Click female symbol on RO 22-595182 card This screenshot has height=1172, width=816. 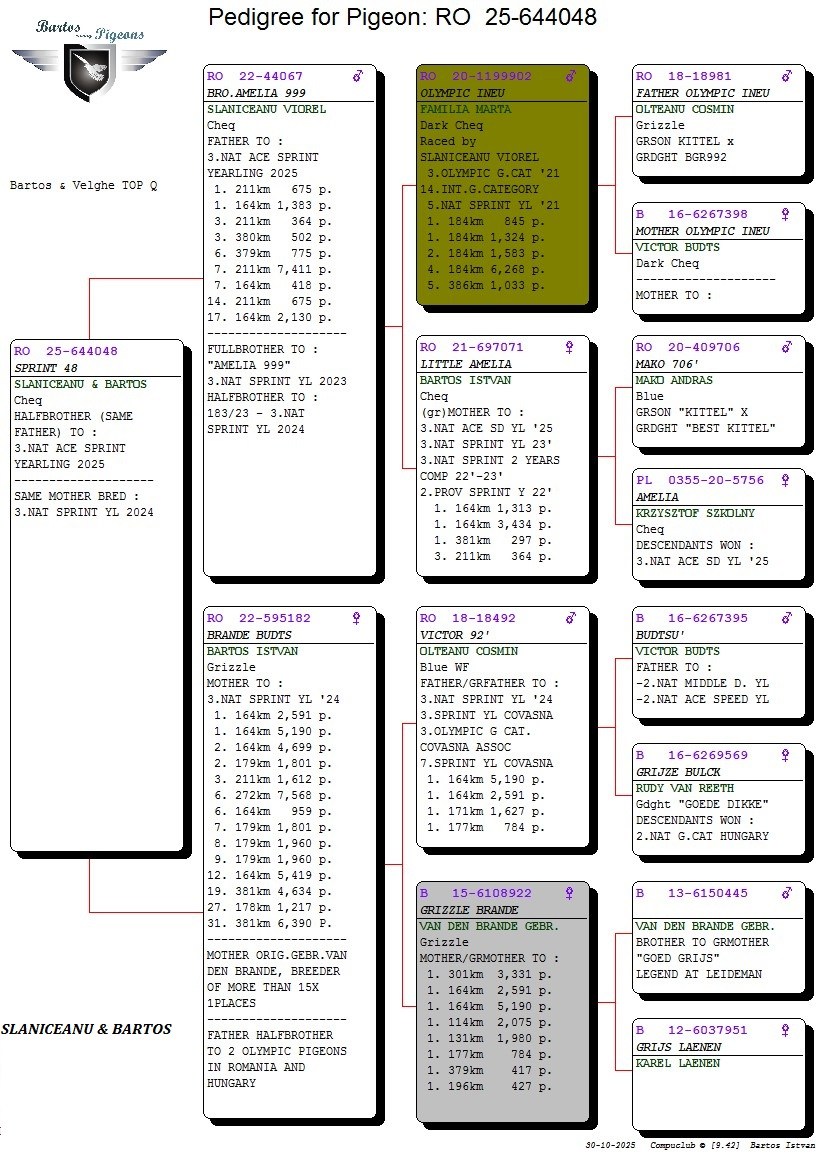click(356, 618)
